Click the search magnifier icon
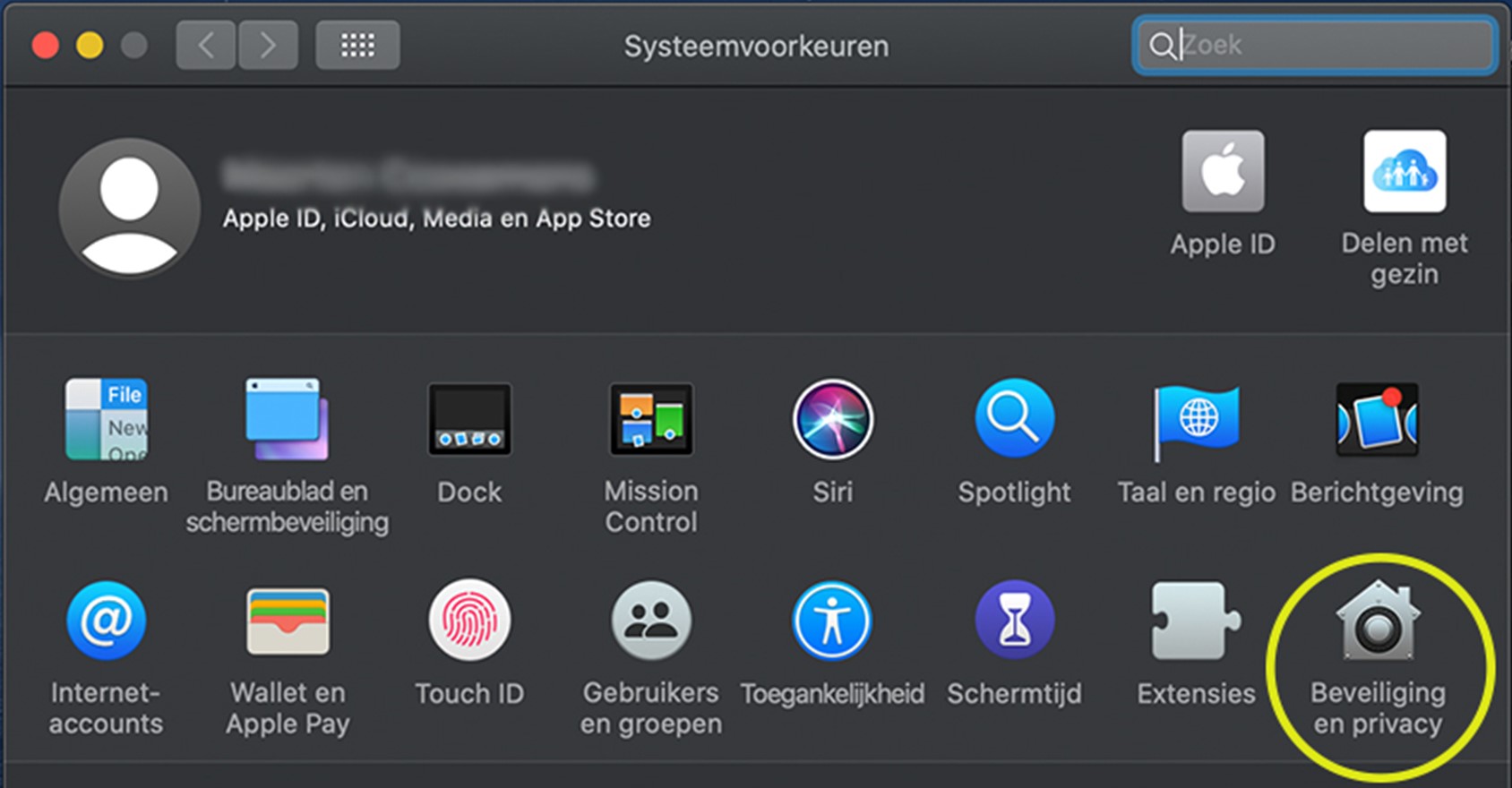The height and width of the screenshot is (788, 1512). click(x=1161, y=46)
